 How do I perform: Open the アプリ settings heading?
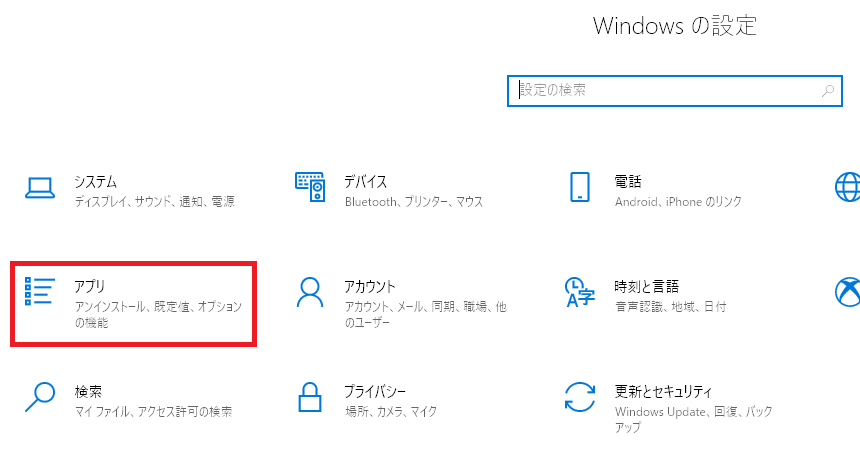(89, 286)
